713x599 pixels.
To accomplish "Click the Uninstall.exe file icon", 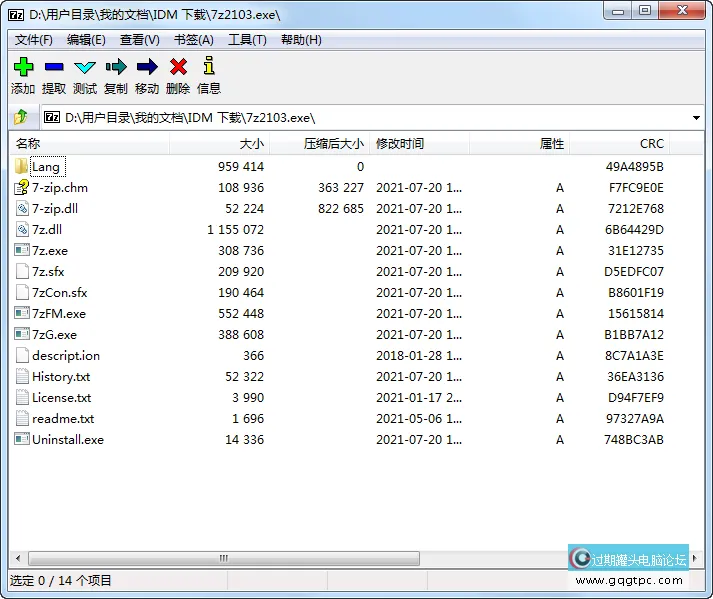I will click(x=21, y=439).
